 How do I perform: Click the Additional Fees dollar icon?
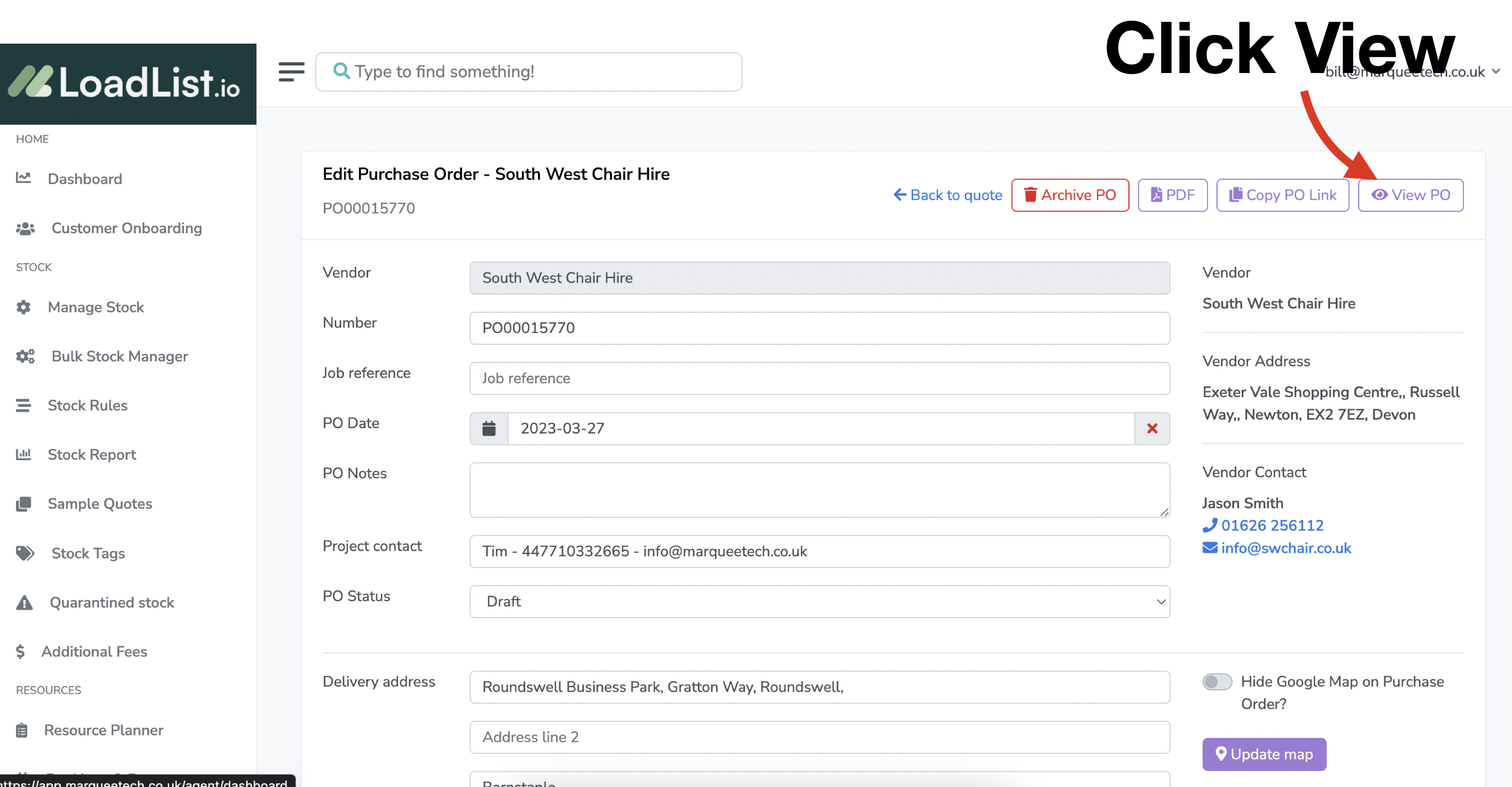20,651
